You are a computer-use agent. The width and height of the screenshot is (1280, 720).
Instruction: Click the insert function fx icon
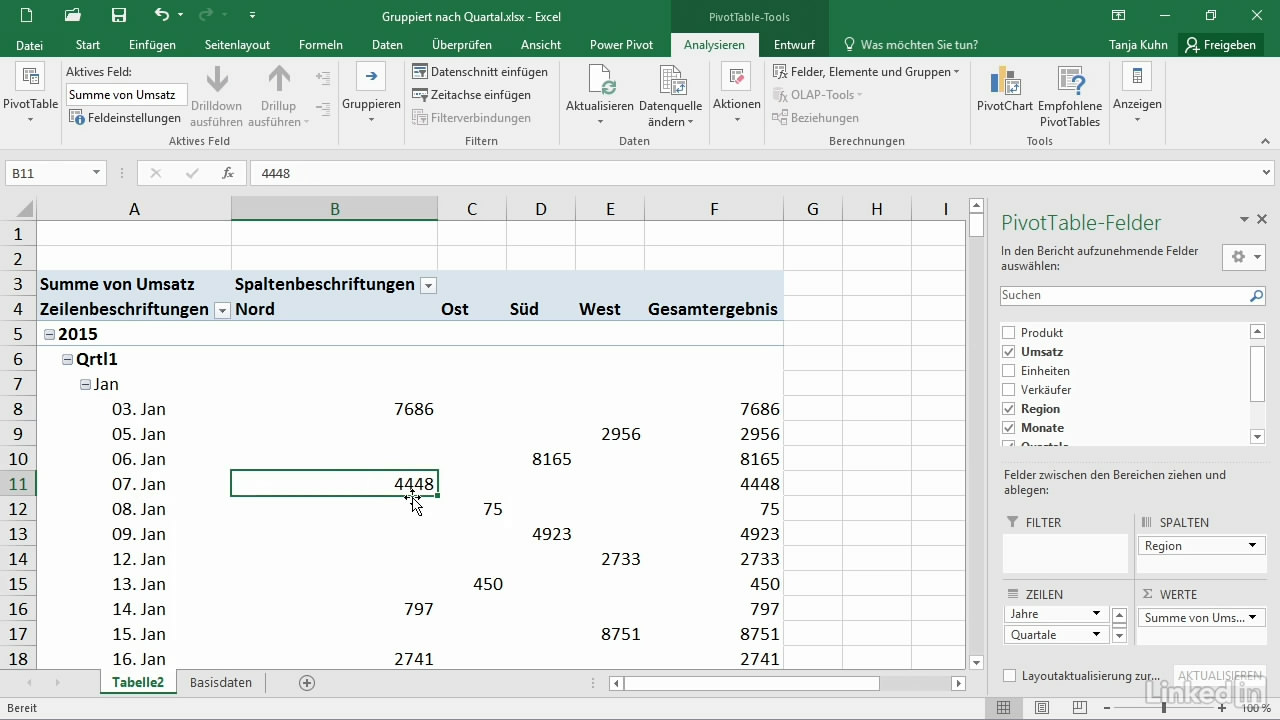tap(228, 173)
